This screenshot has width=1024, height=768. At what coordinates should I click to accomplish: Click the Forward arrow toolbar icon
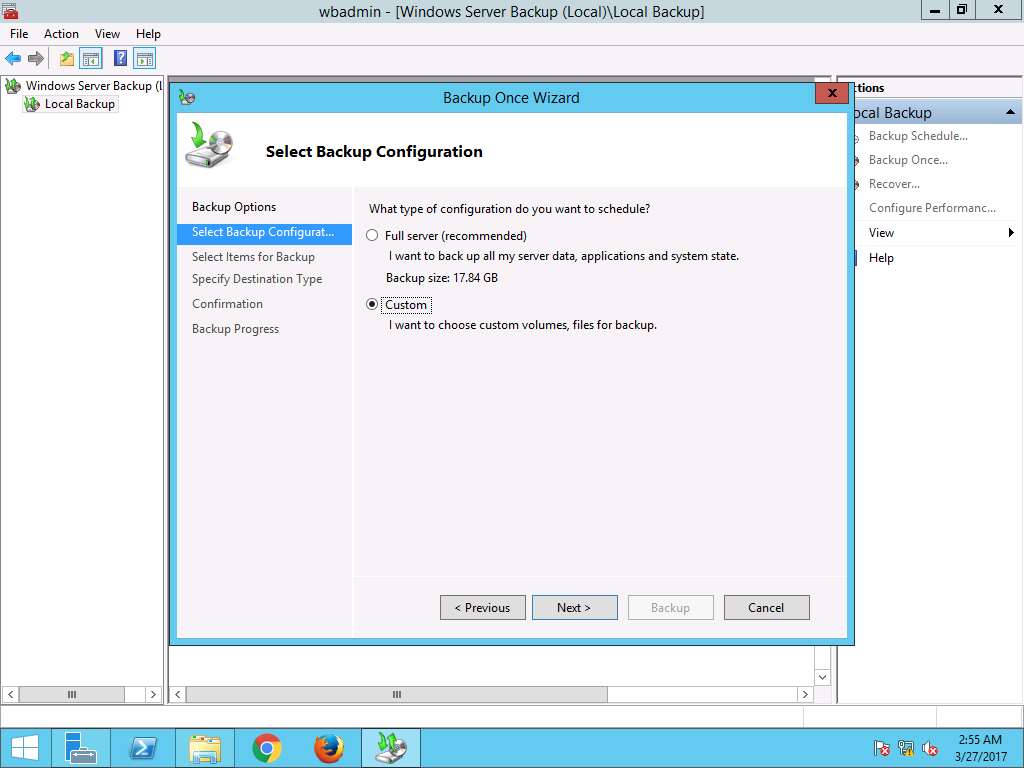click(x=36, y=59)
